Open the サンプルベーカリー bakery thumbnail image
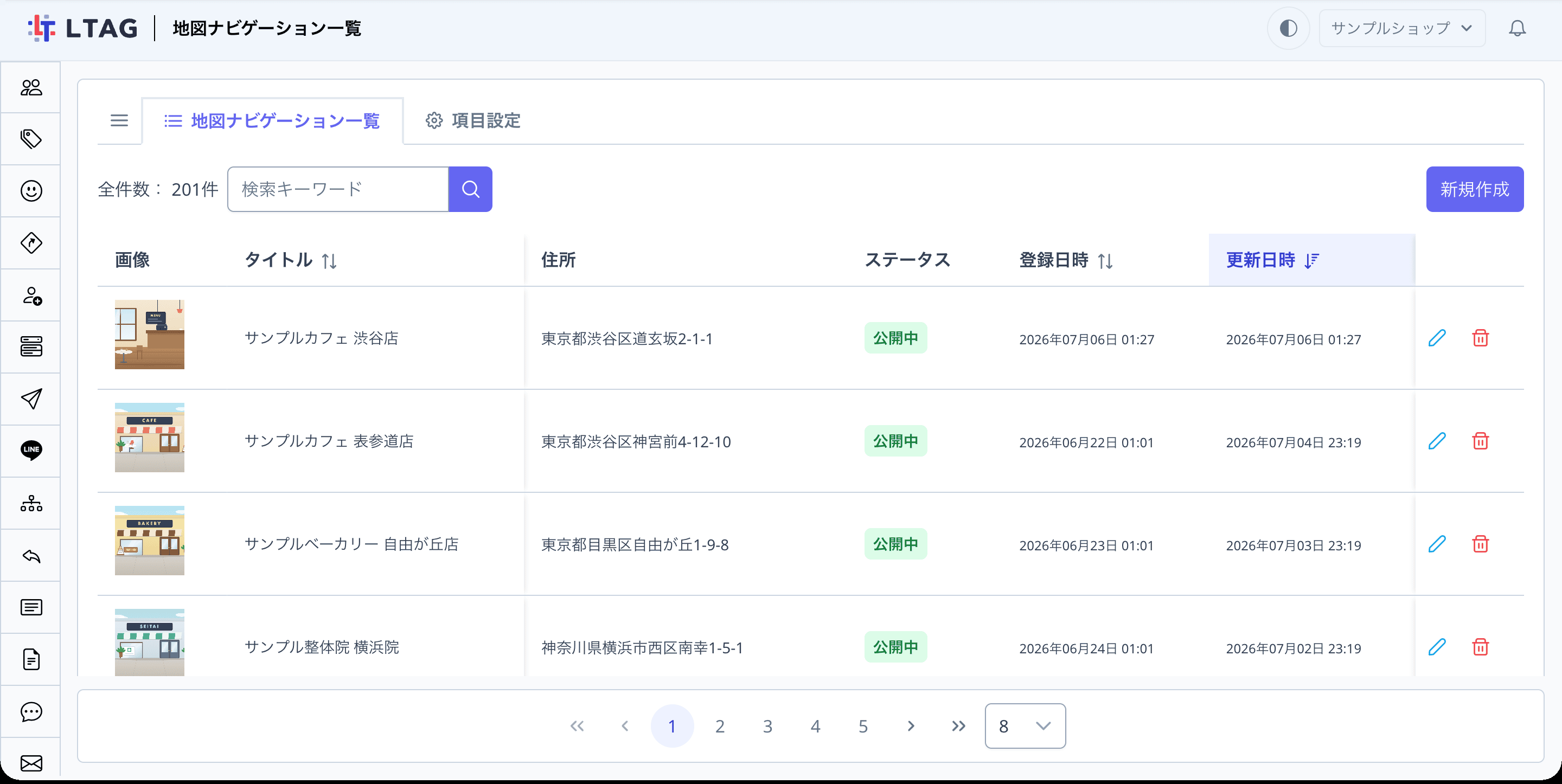This screenshot has width=1562, height=784. pos(150,540)
